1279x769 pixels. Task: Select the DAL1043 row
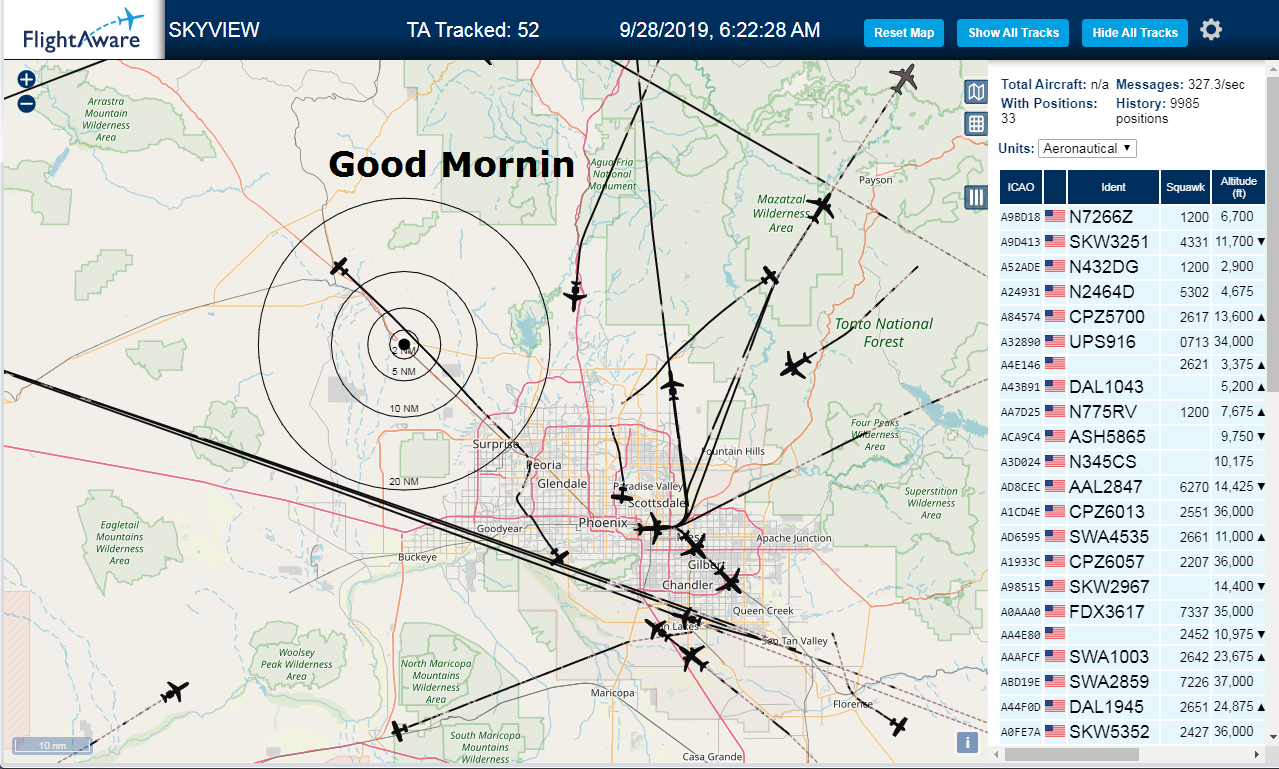1133,387
